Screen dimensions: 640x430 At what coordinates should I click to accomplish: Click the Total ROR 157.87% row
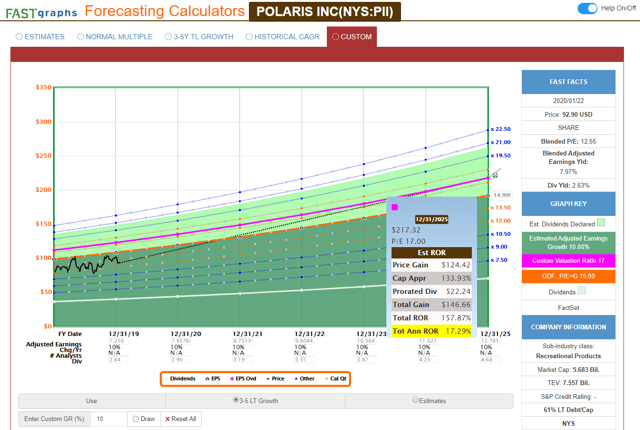[x=431, y=318]
